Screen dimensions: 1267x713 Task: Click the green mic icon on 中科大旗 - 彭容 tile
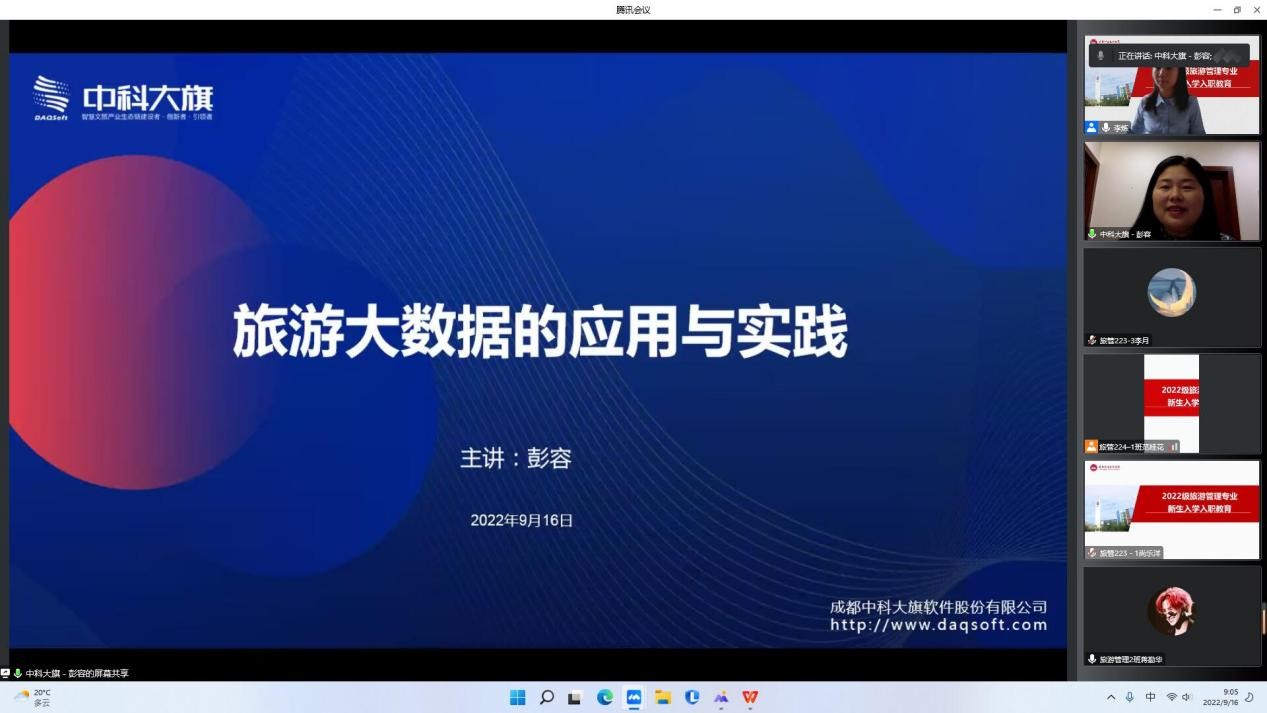tap(1092, 234)
